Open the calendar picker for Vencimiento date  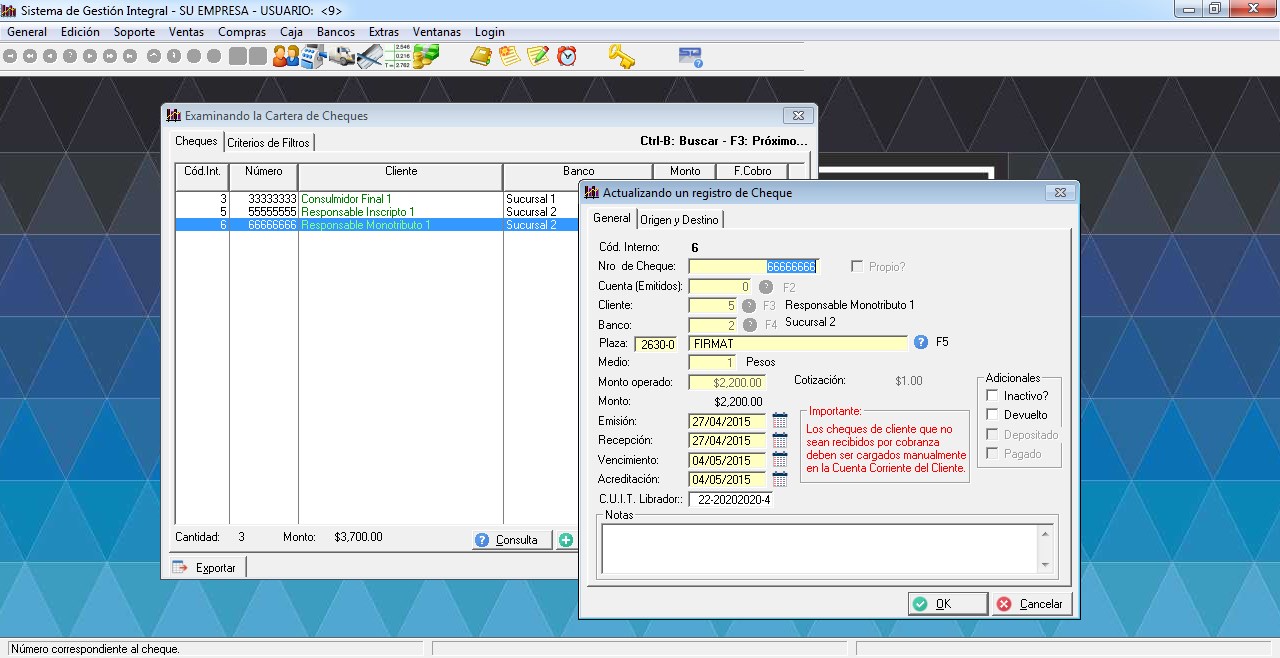pyautogui.click(x=780, y=460)
